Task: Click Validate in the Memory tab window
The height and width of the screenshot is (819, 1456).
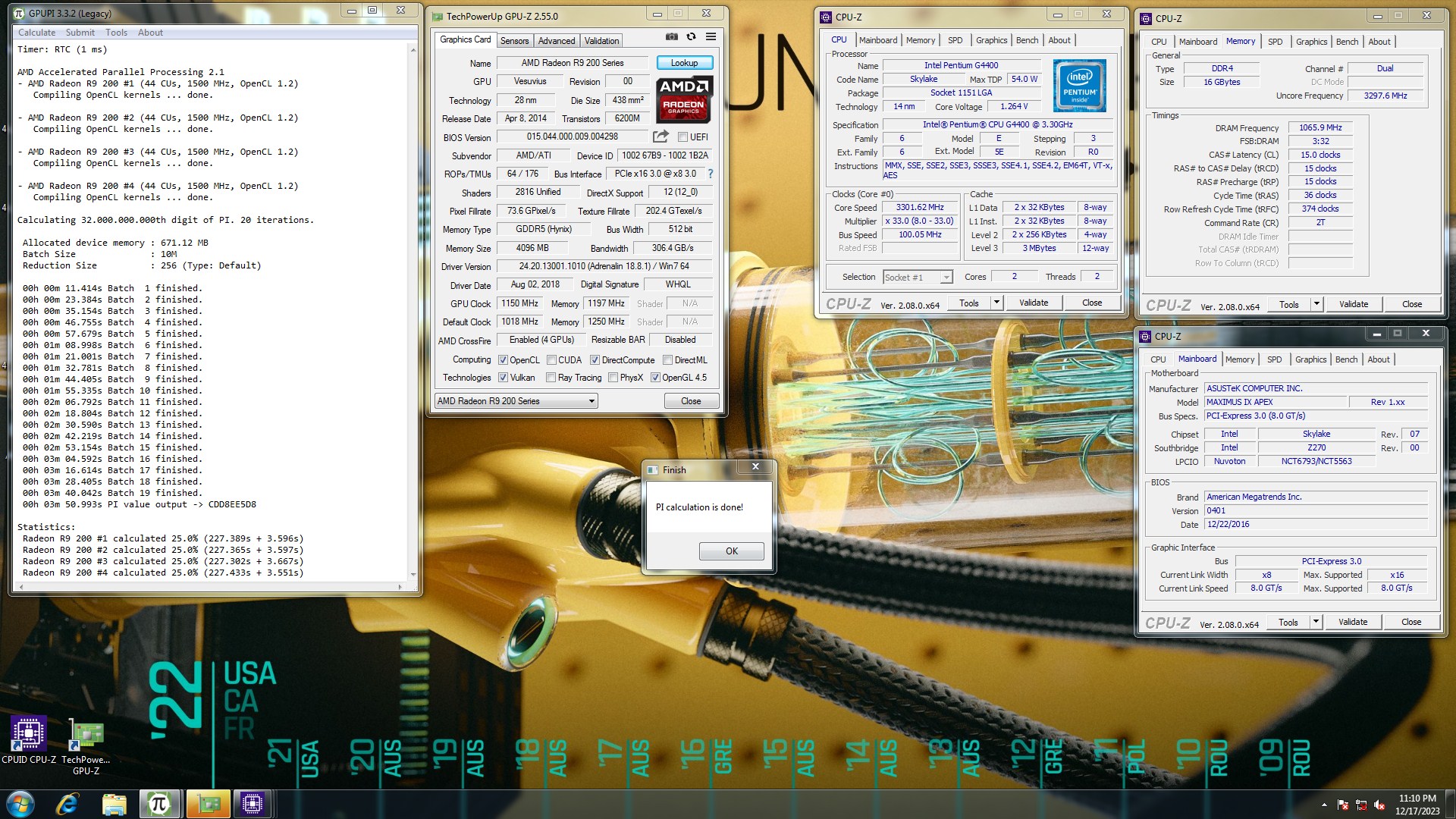Action: [x=1353, y=304]
